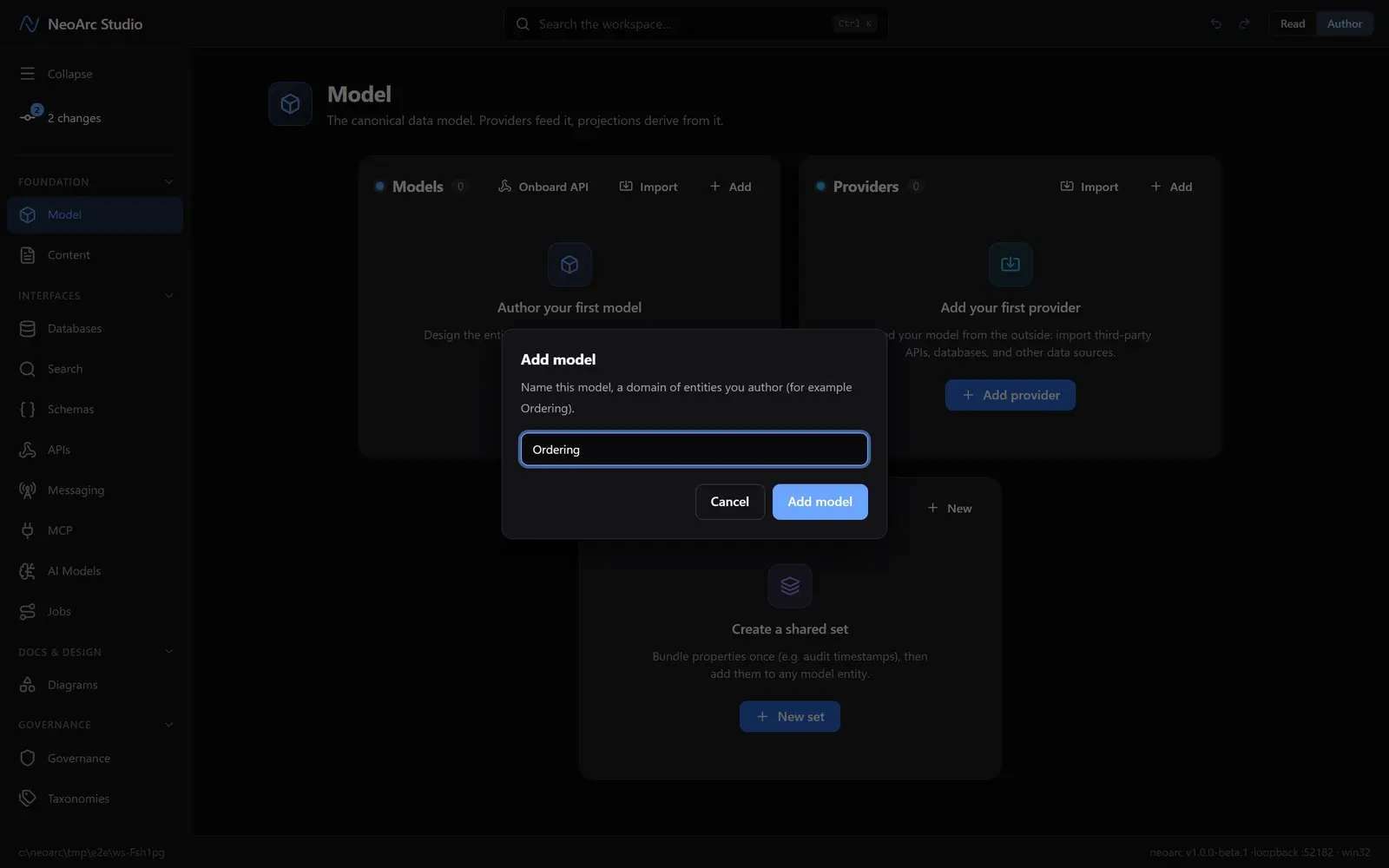
Task: Collapse the Interfaces section chevron
Action: tap(169, 296)
